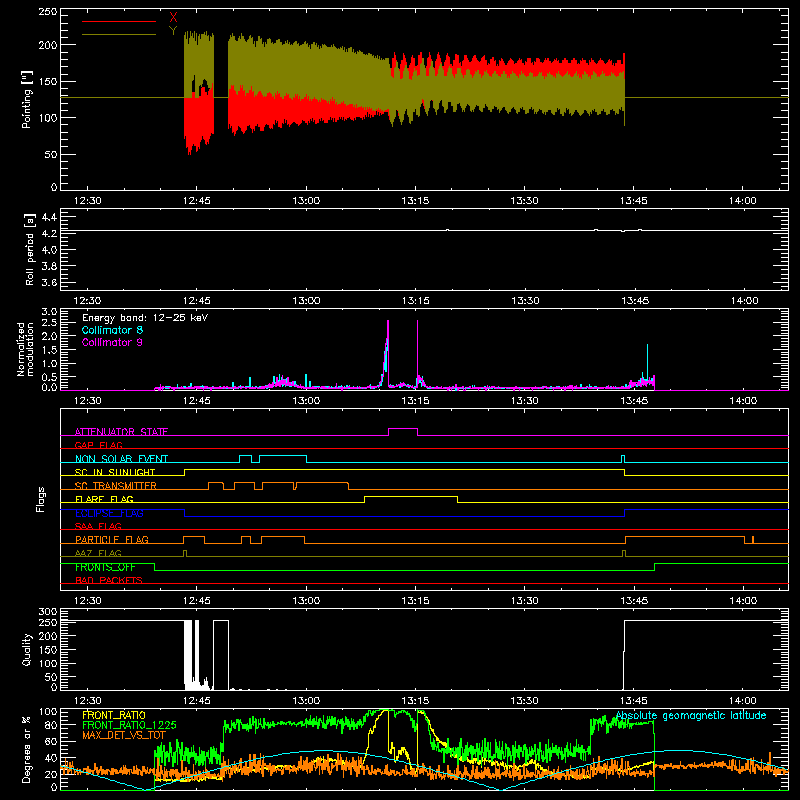The height and width of the screenshot is (800, 800).
Task: Click the 3.6 tick on Roll period axis
Action: pyautogui.click(x=49, y=283)
